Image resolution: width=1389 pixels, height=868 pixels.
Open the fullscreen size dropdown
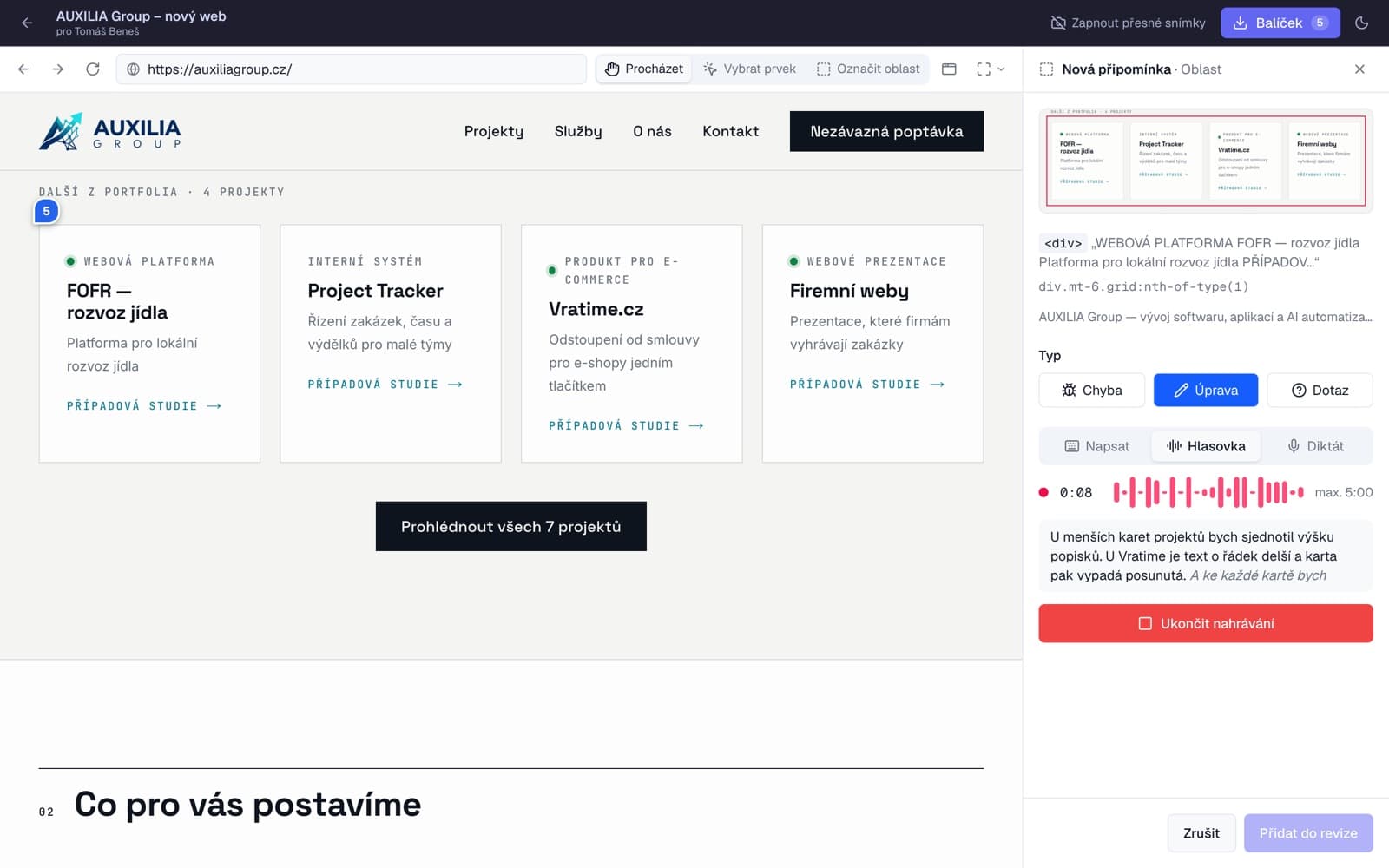[x=991, y=69]
